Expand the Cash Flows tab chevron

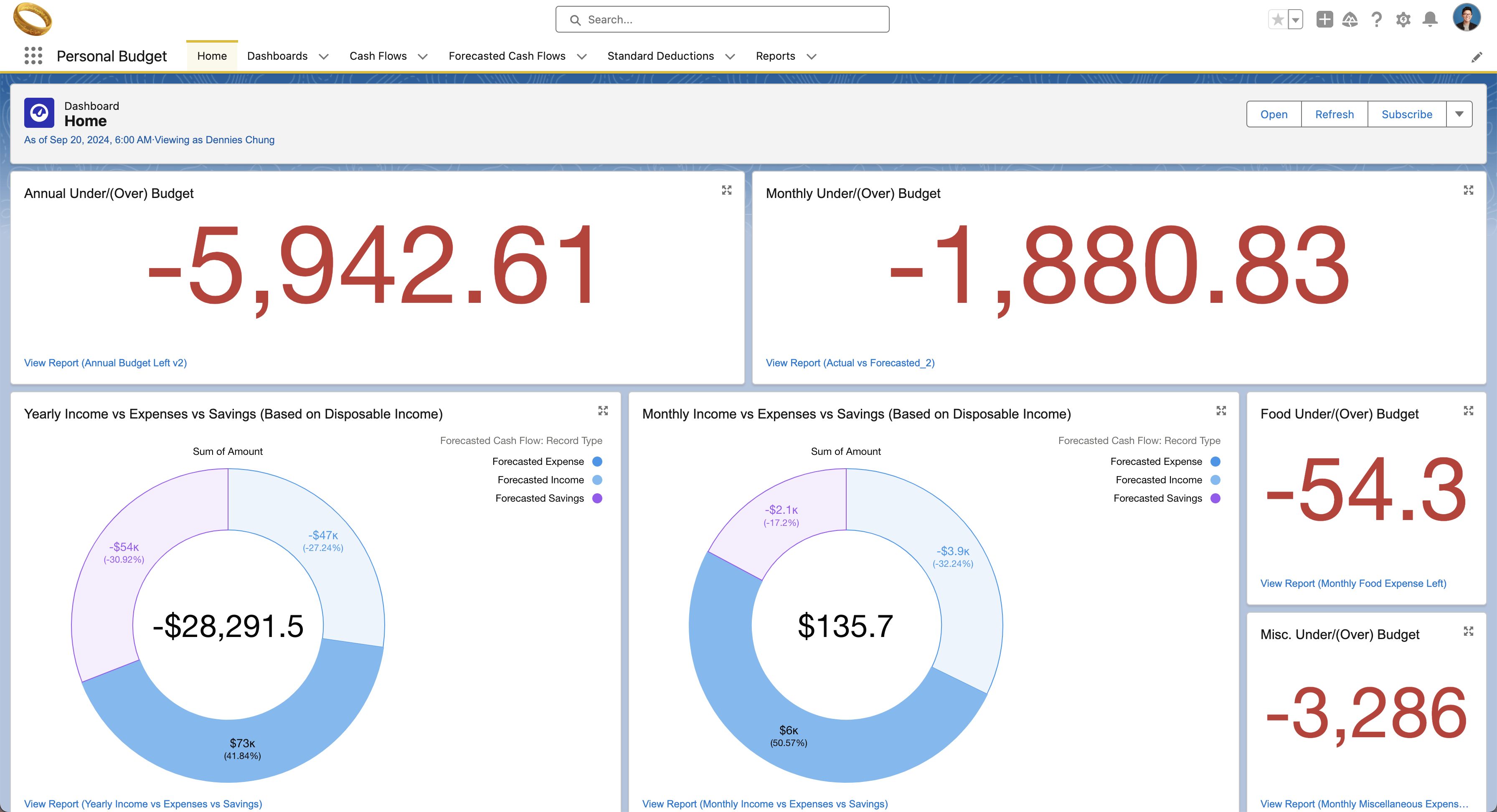pos(422,56)
